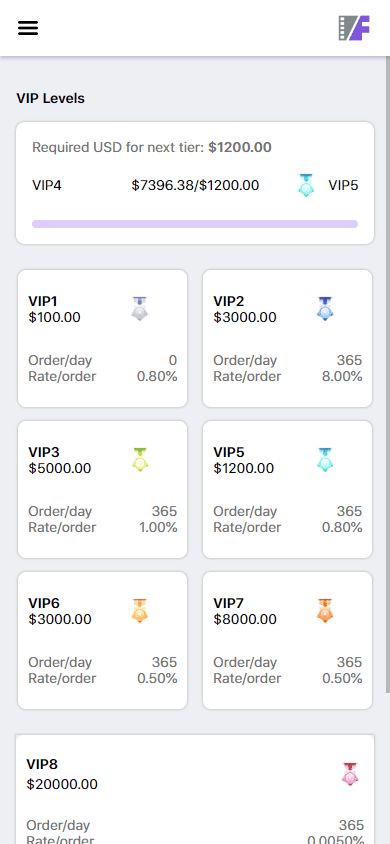Choose the VIP7 $8000.00 level card

tap(287, 641)
